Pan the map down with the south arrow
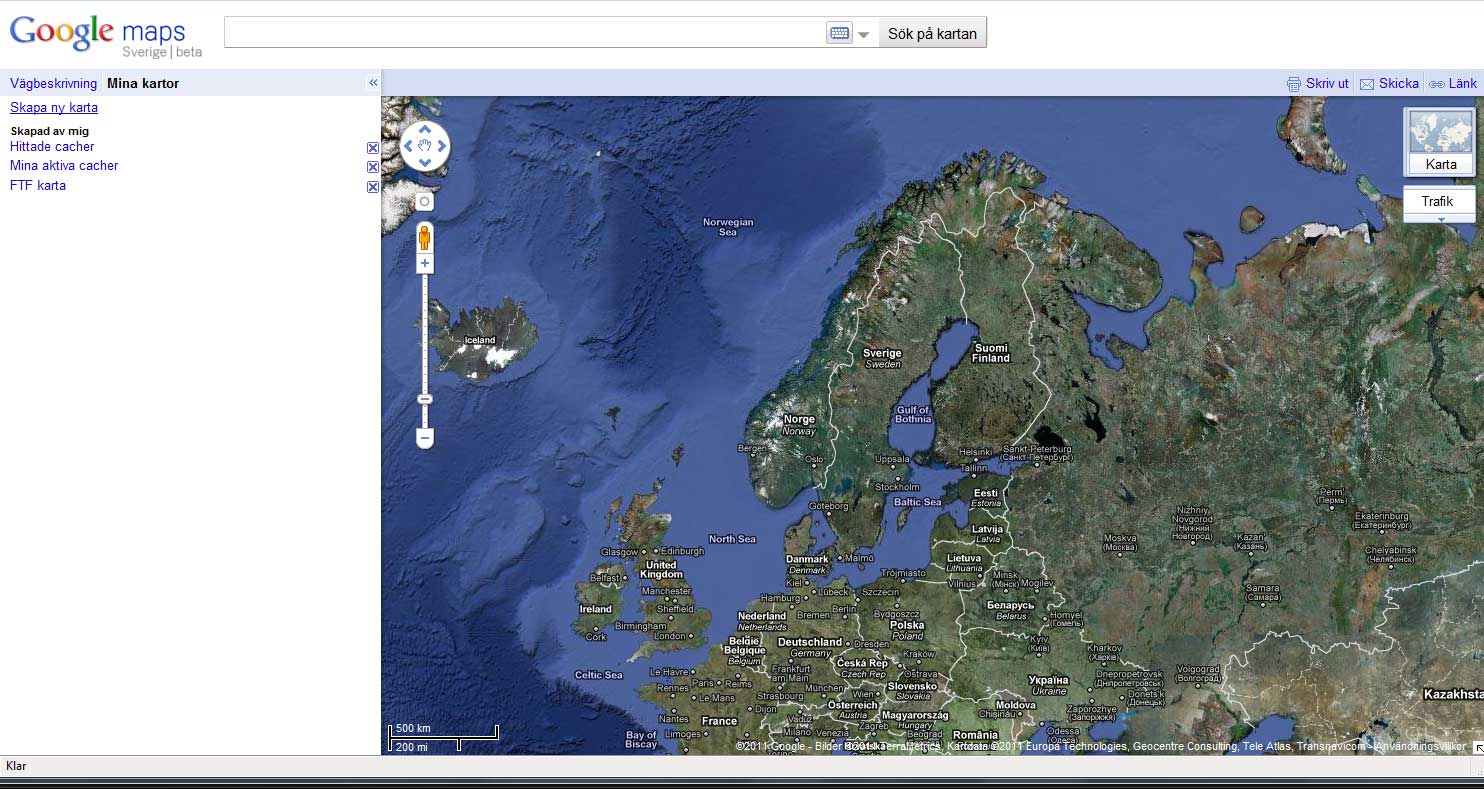The width and height of the screenshot is (1484, 789). point(425,164)
